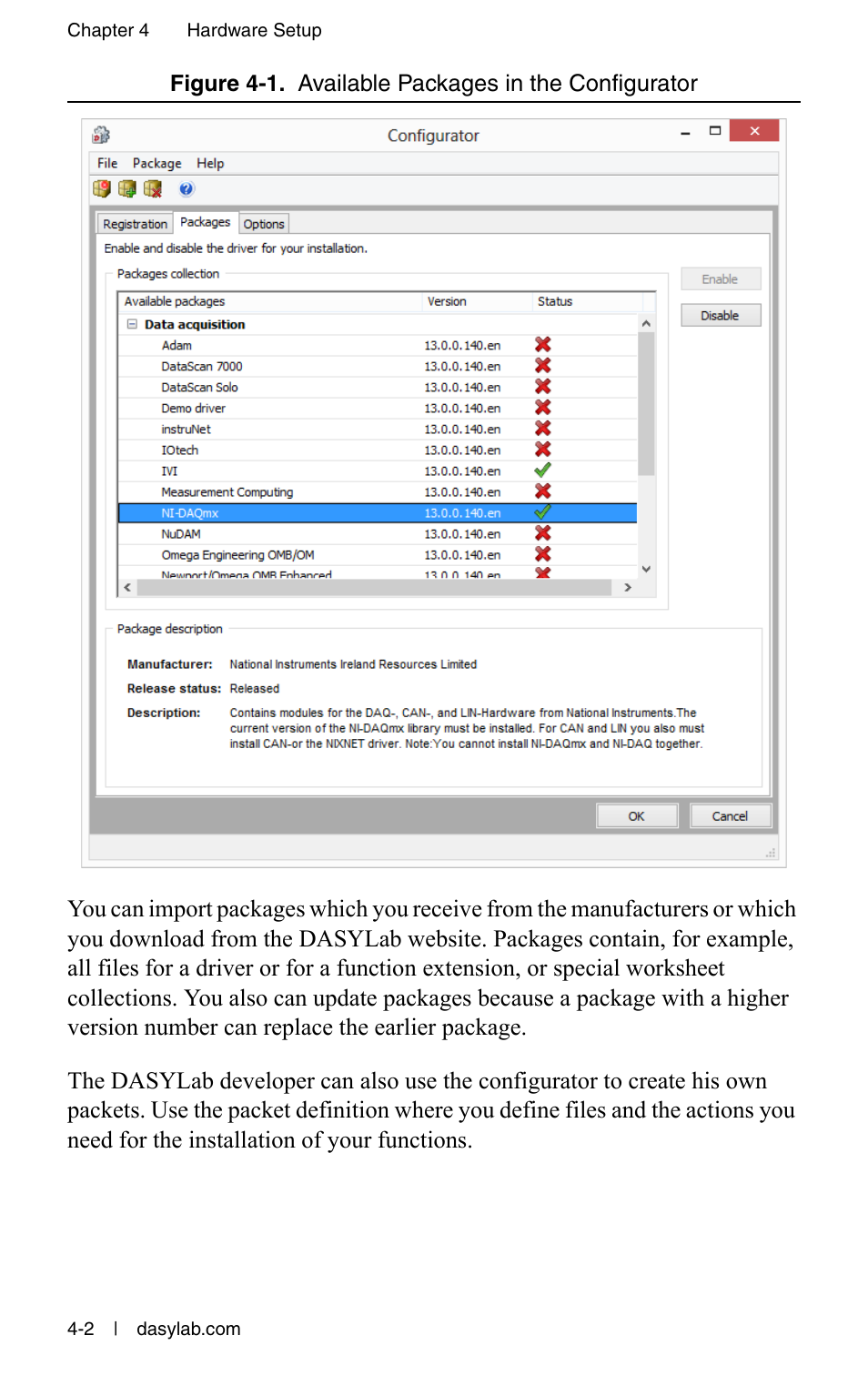The image size is (868, 1386).
Task: Select the IVI package row
Action: (x=378, y=470)
